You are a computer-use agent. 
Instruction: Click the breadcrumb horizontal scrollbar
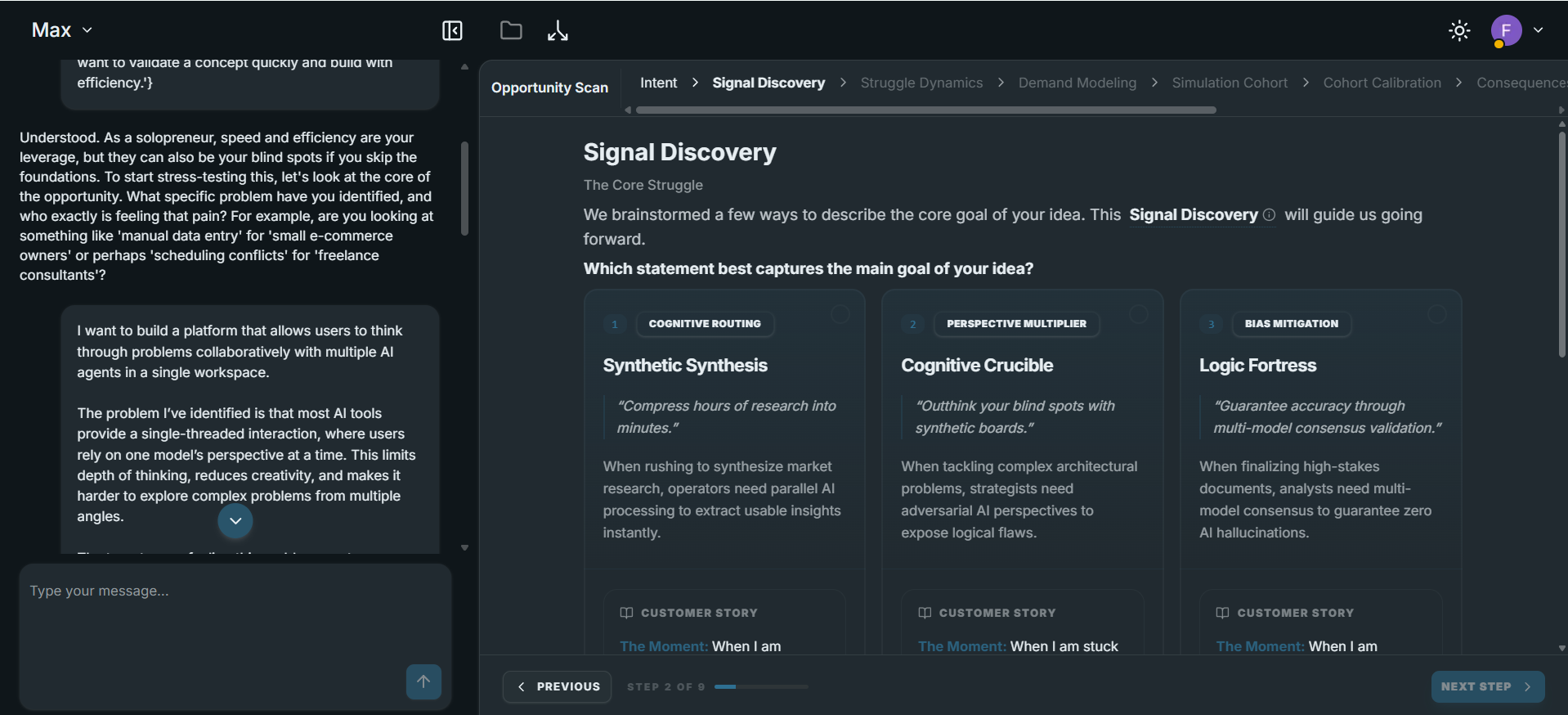925,110
